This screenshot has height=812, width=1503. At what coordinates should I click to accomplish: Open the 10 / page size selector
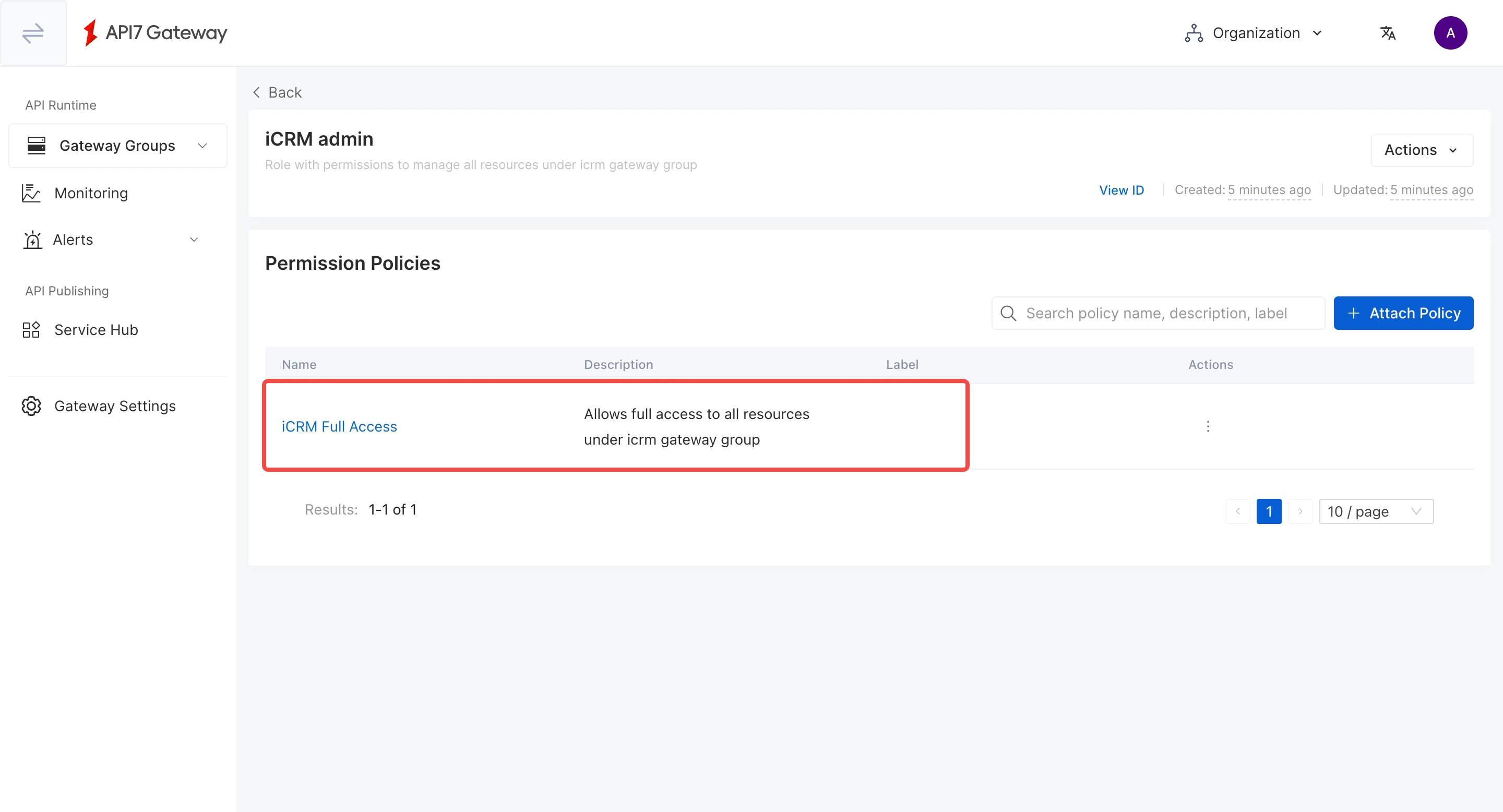[x=1376, y=511]
